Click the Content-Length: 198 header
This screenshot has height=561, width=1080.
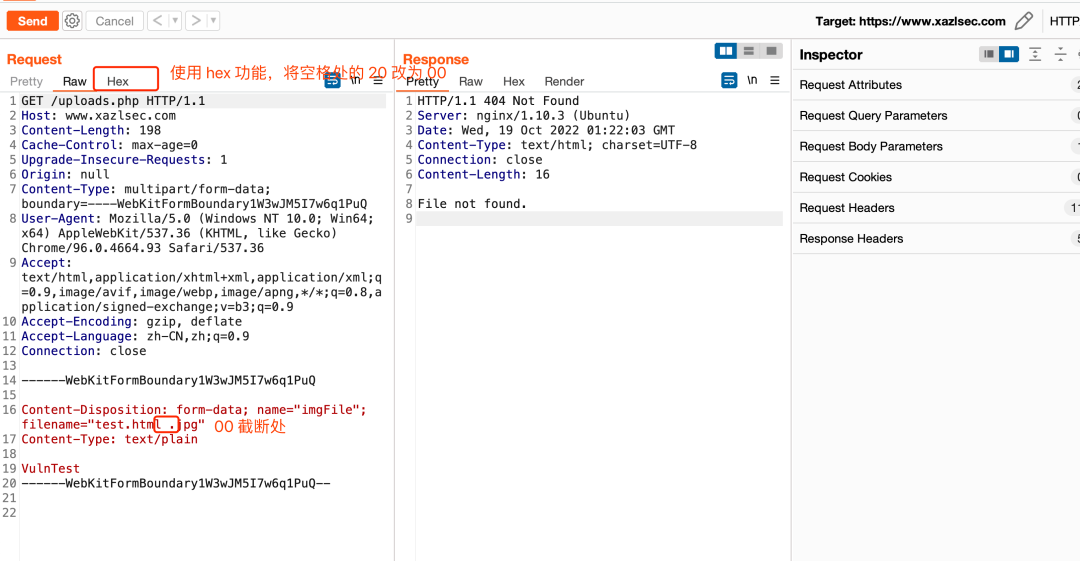[91, 130]
